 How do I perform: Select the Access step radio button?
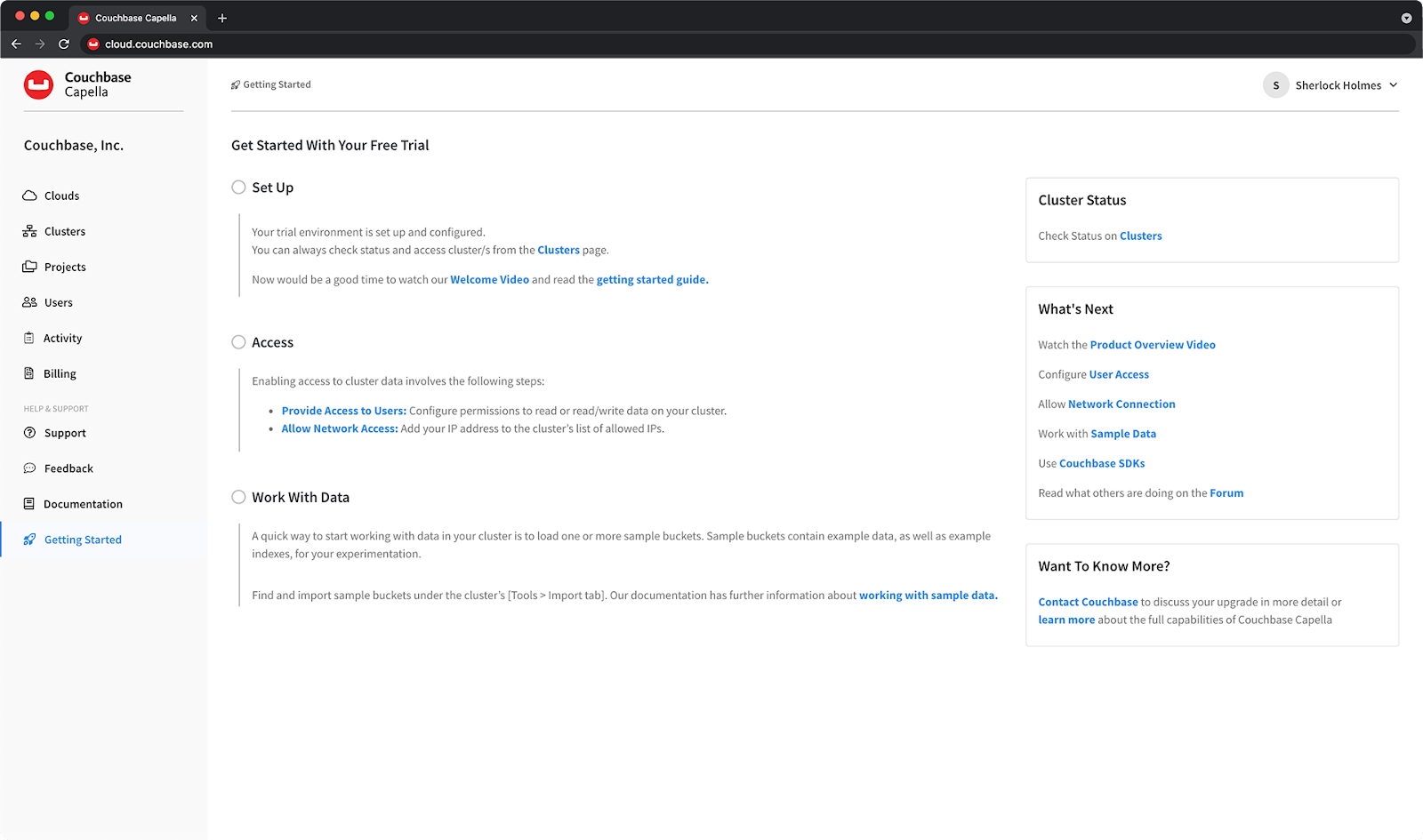click(x=238, y=341)
